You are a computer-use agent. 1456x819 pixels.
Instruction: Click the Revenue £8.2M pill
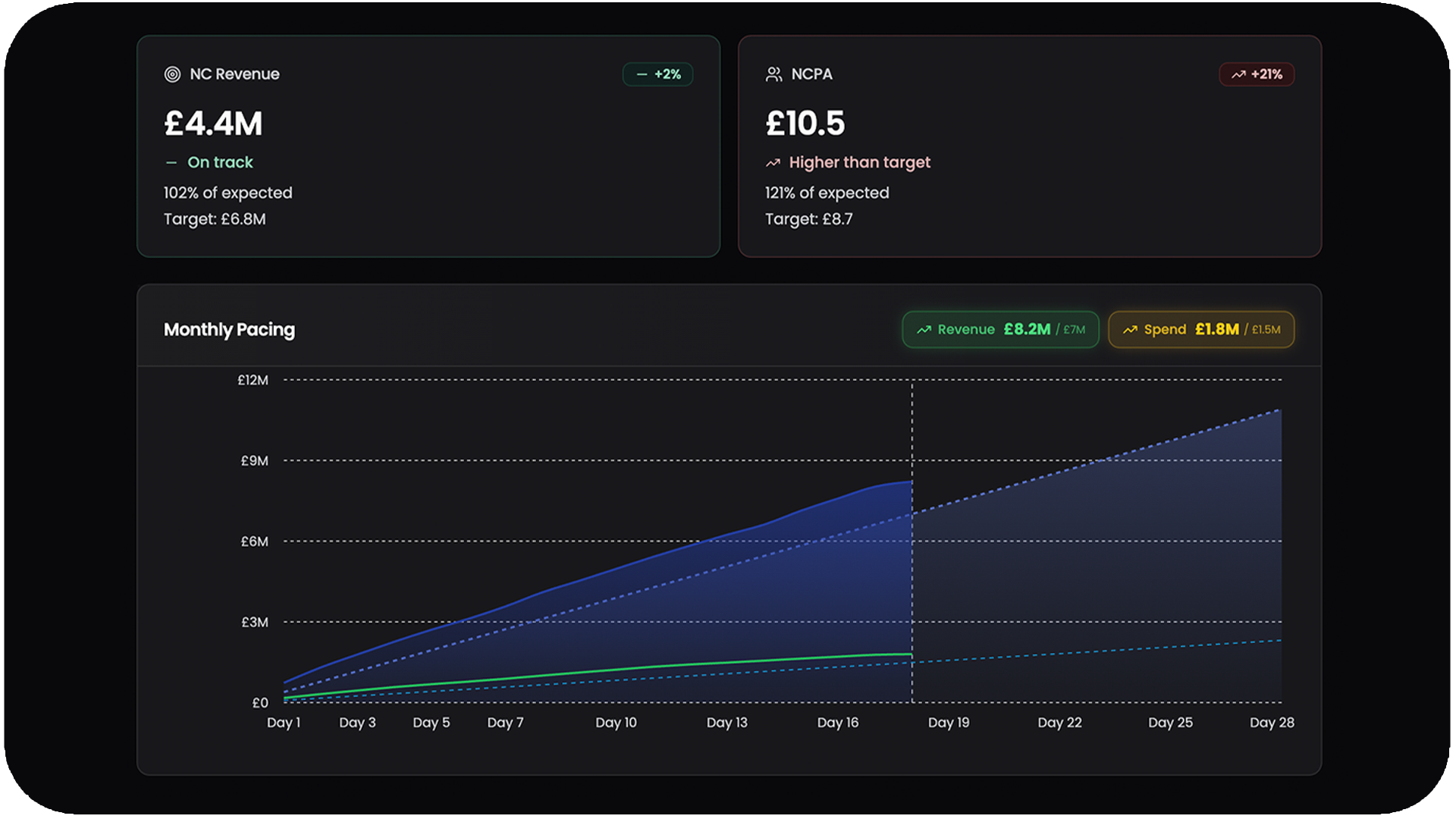(1000, 330)
